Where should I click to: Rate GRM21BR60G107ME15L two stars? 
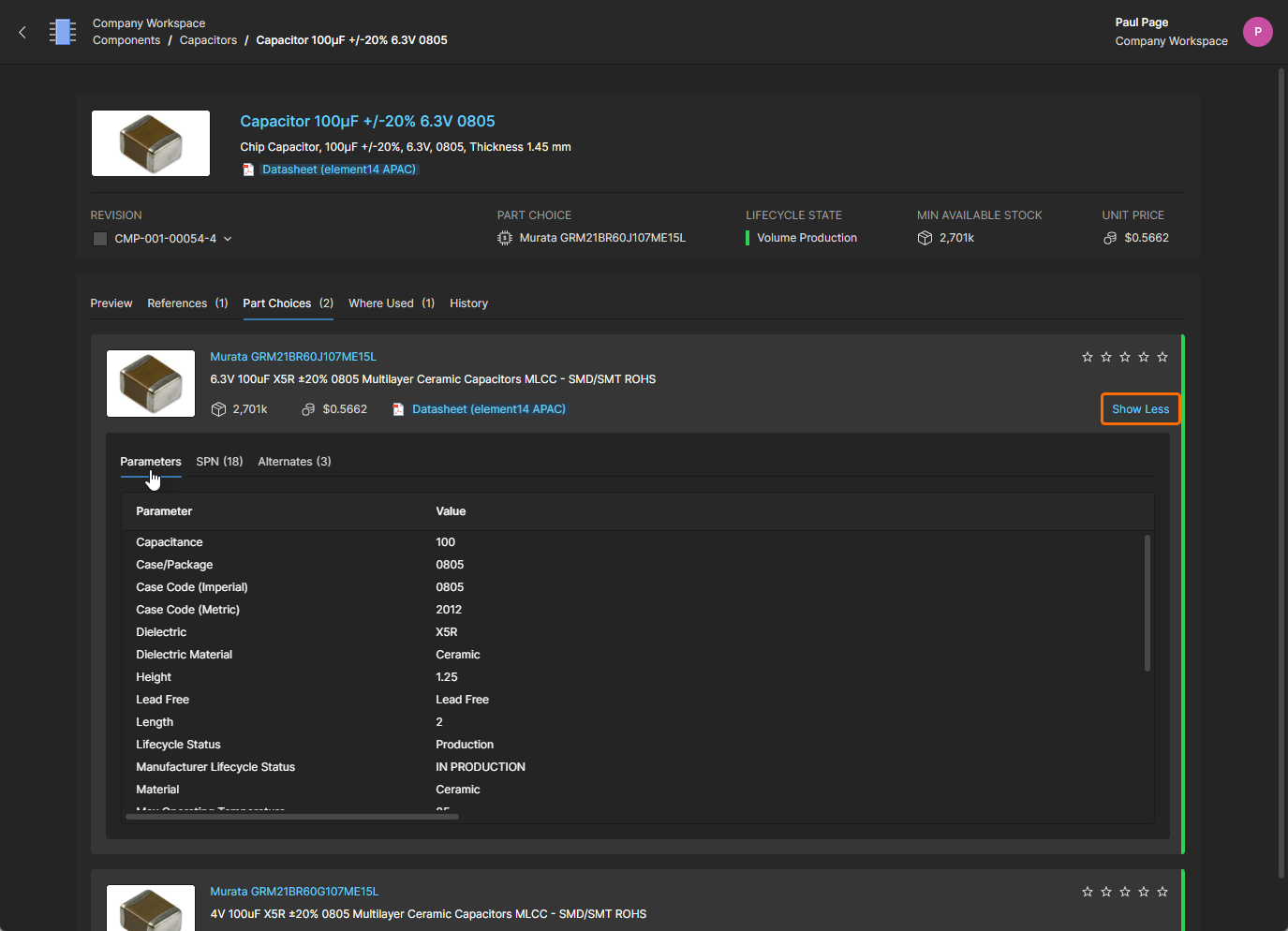pyautogui.click(x=1106, y=892)
